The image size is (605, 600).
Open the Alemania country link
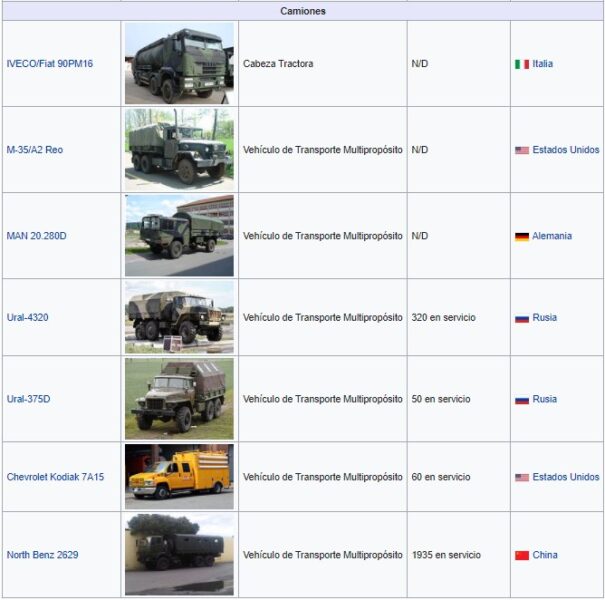pos(552,236)
